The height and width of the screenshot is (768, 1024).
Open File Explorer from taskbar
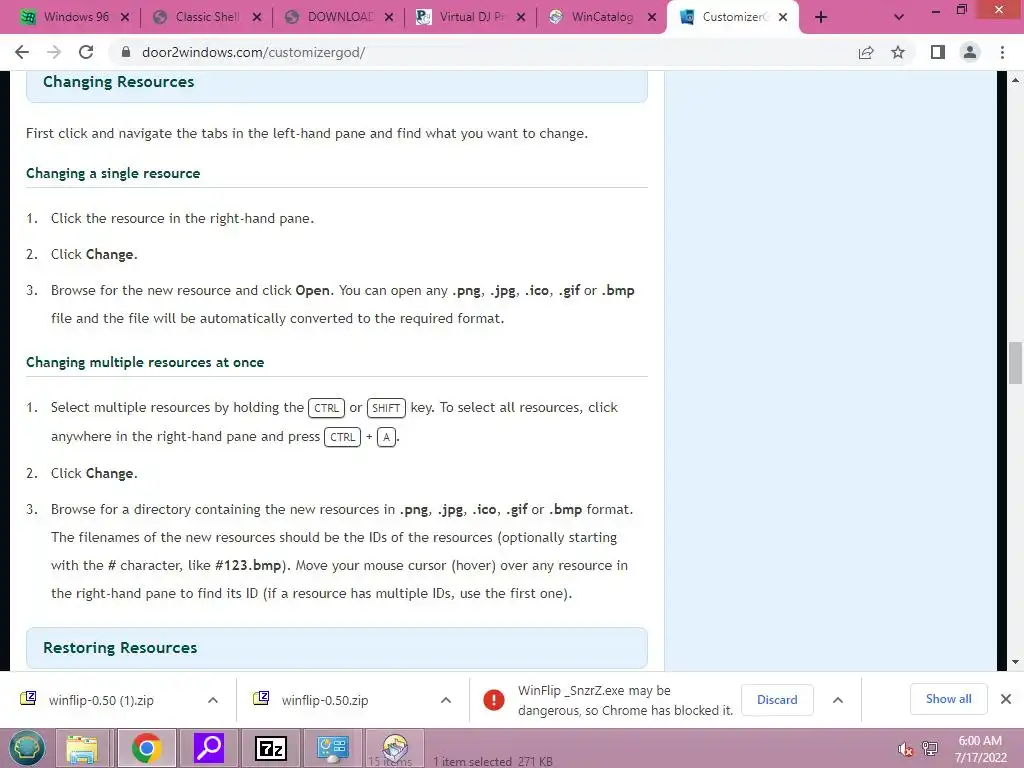click(x=82, y=748)
